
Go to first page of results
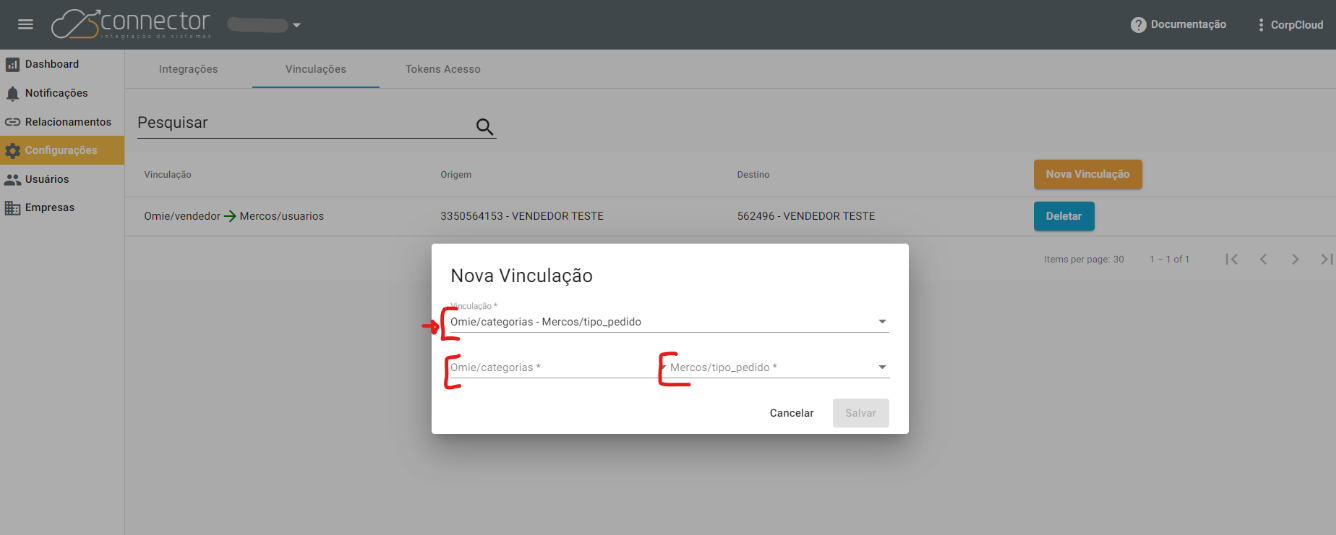coord(1232,259)
